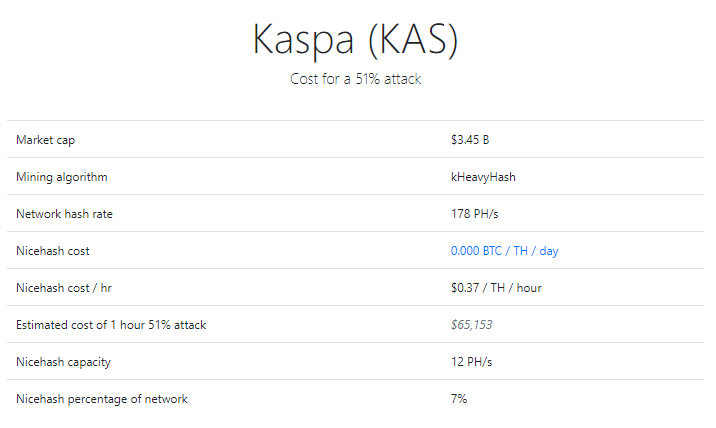Select the 'Nicehash cost' row label
This screenshot has height=428, width=716.
[x=53, y=251]
